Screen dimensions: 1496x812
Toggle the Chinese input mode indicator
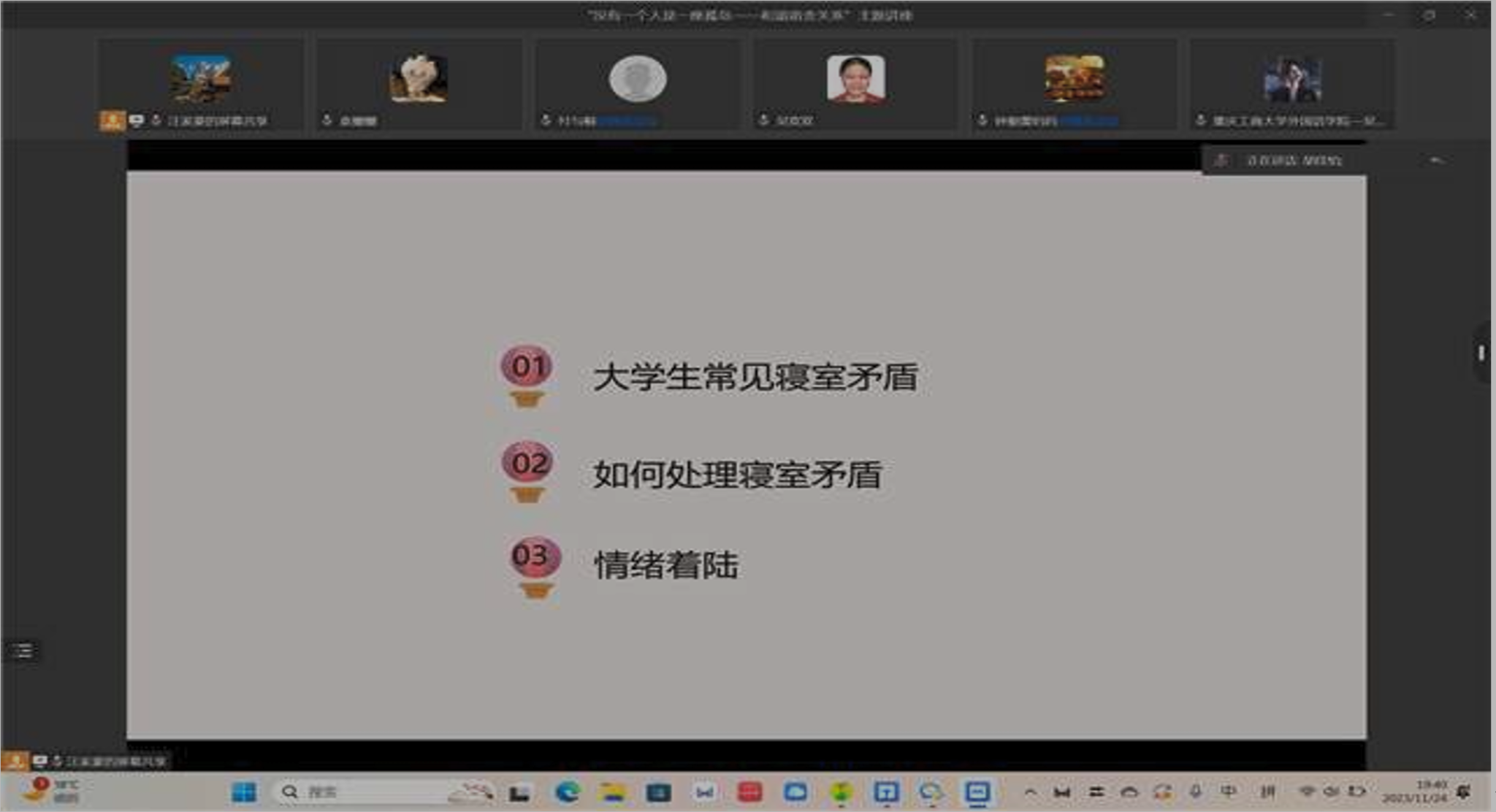1229,791
